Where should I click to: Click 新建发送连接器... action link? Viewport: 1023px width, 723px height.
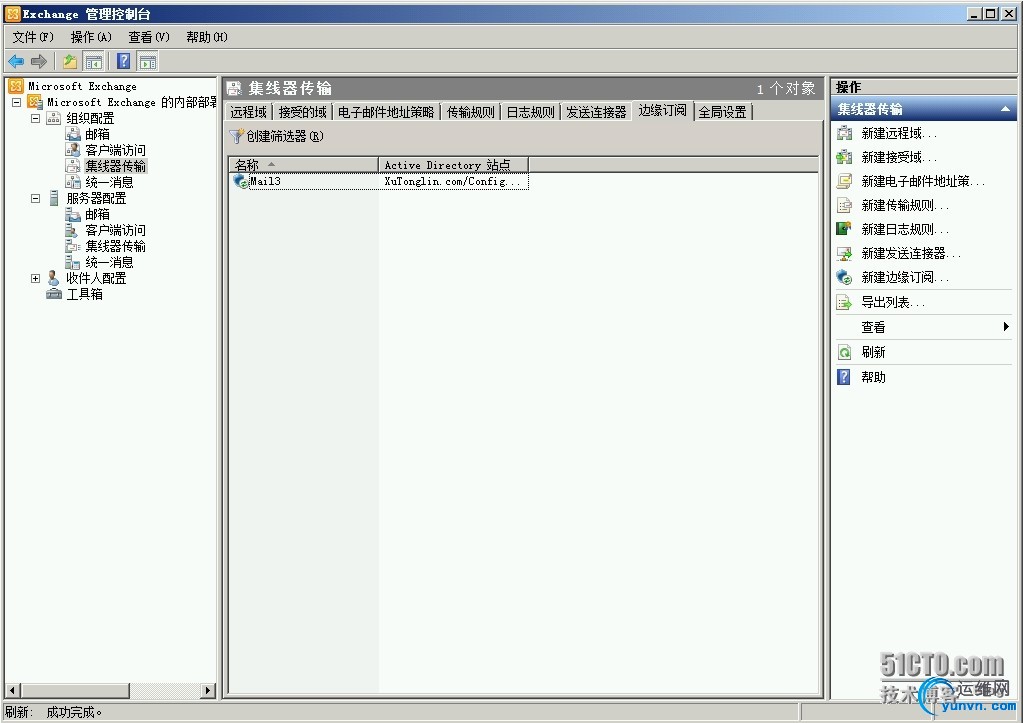(911, 253)
